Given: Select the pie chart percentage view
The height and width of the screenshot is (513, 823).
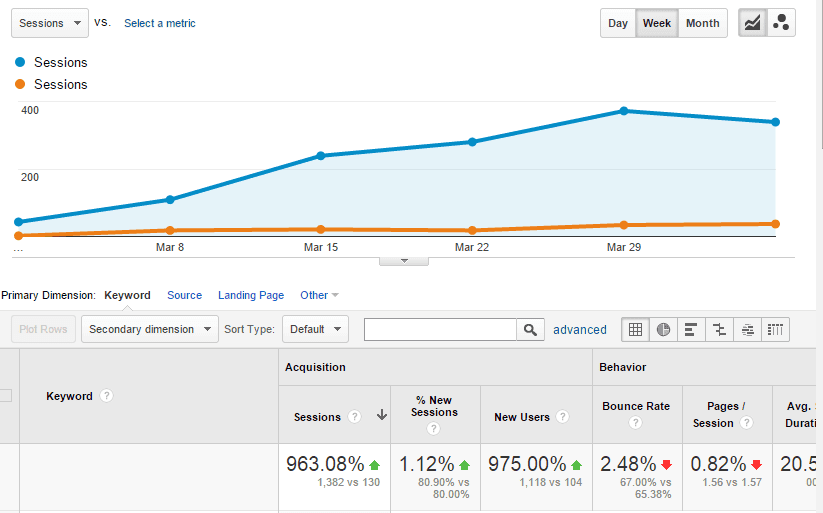Looking at the screenshot, I should pos(663,329).
